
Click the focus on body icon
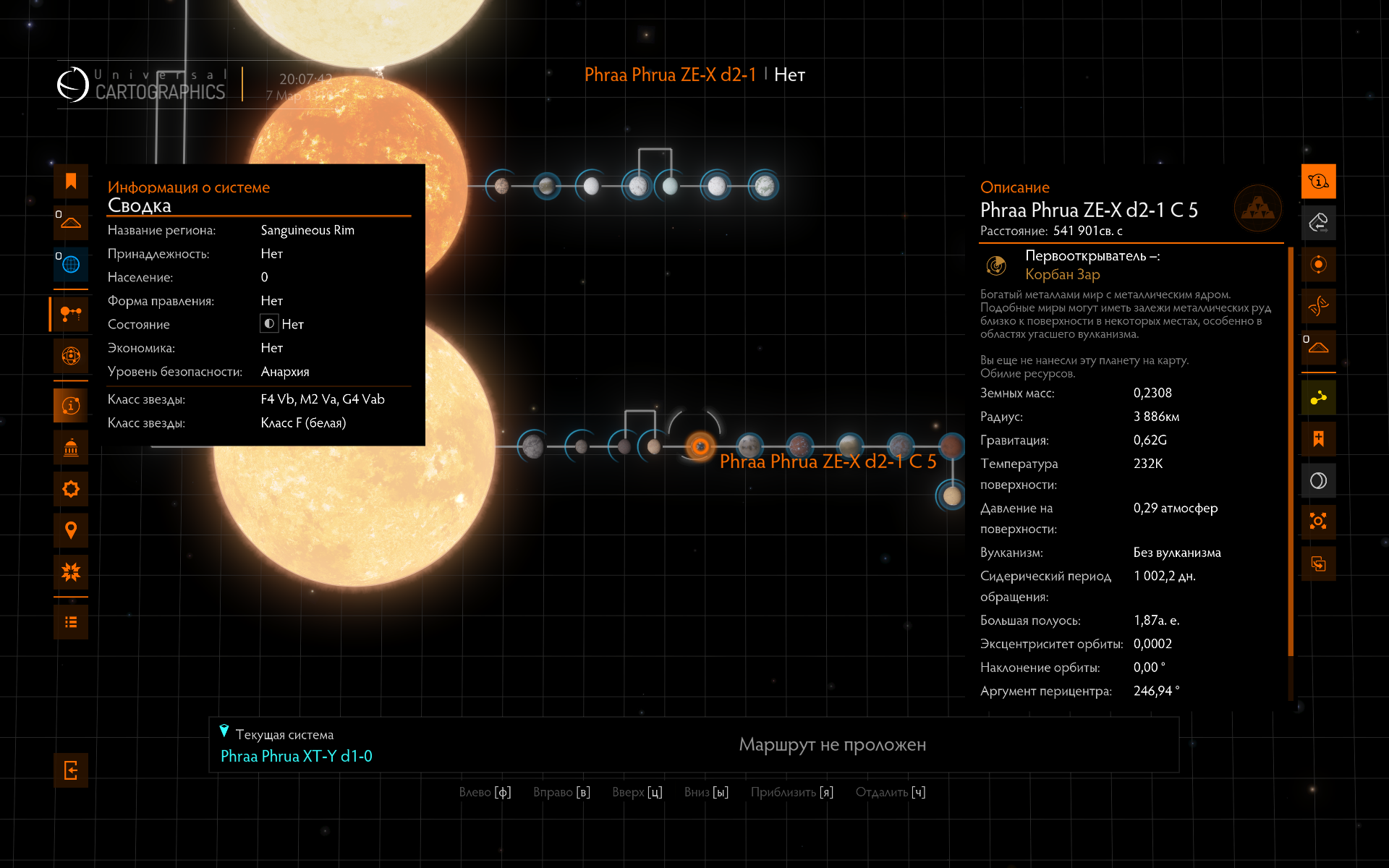click(x=1318, y=522)
